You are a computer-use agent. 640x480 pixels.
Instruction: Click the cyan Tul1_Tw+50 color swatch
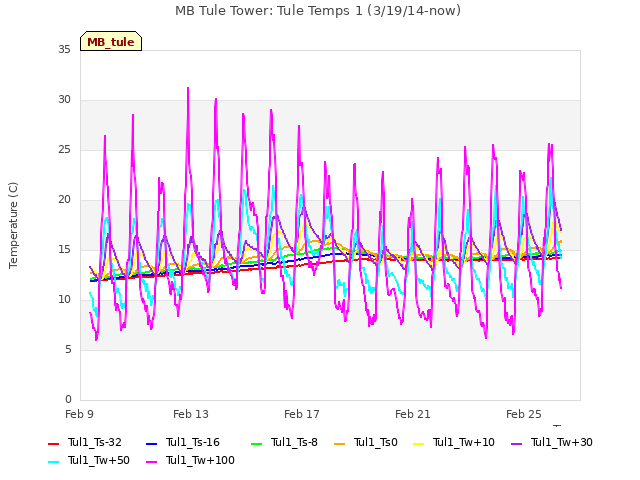(x=53, y=462)
